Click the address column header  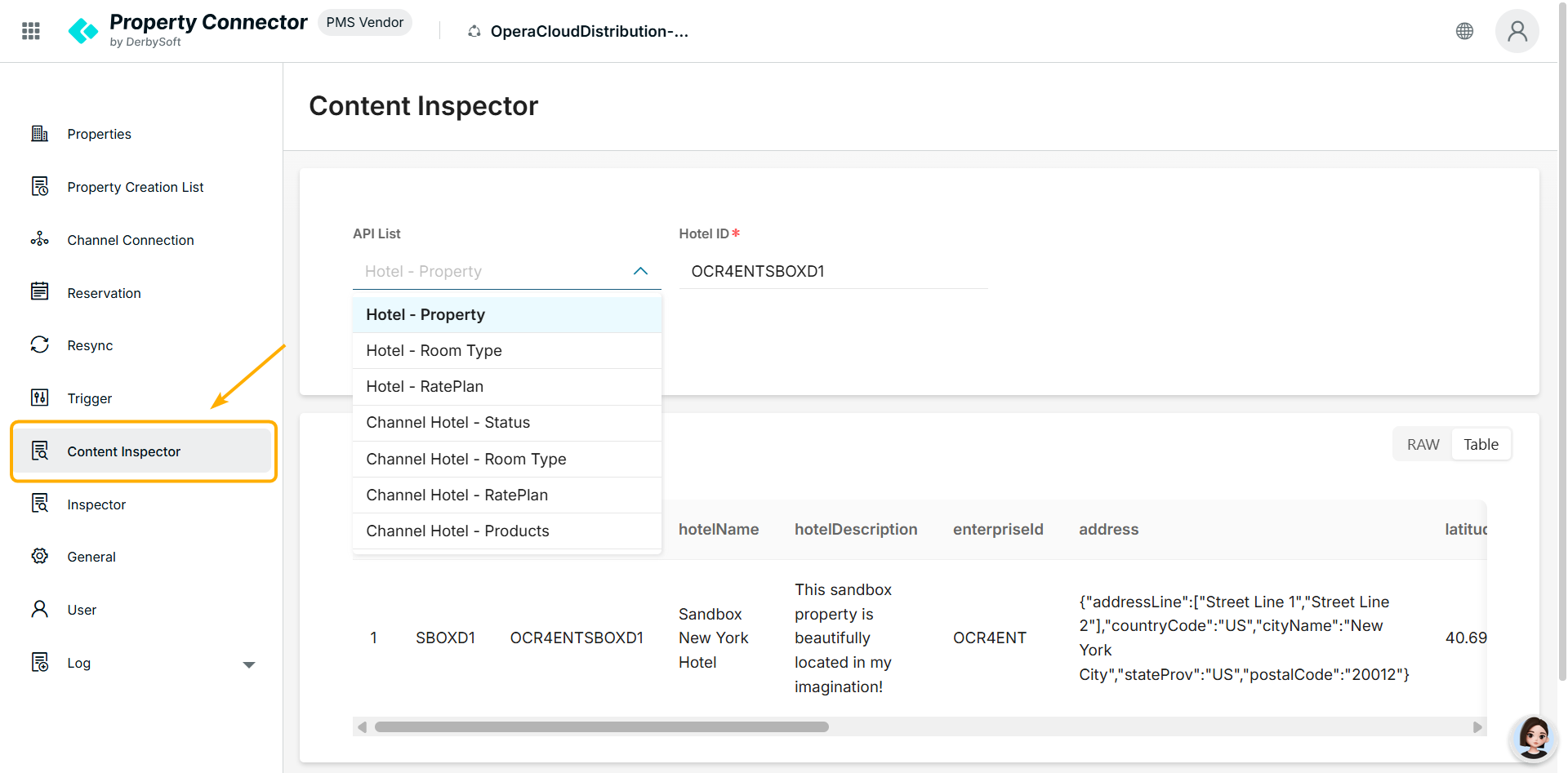(1108, 529)
